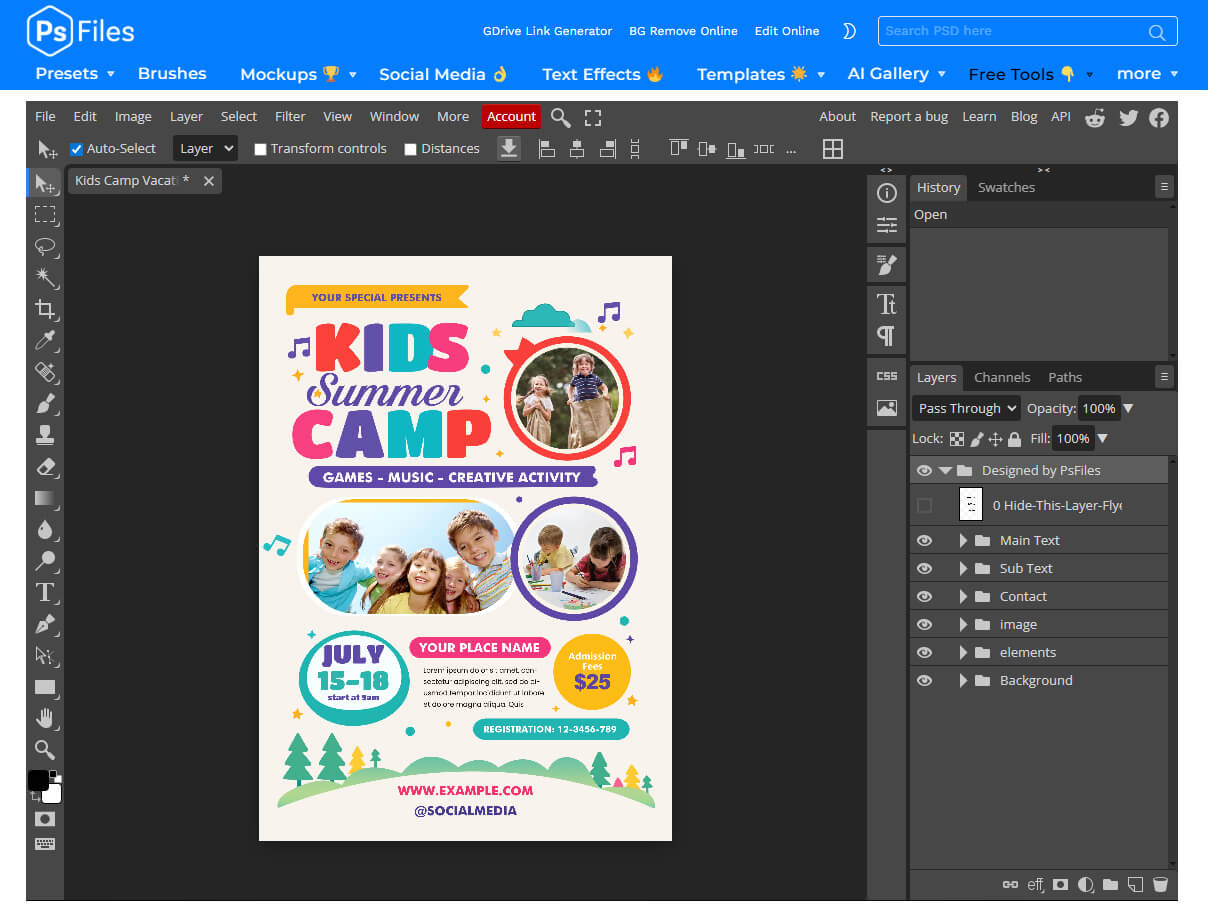This screenshot has height=914, width=1208.
Task: Click the Account button
Action: point(511,116)
